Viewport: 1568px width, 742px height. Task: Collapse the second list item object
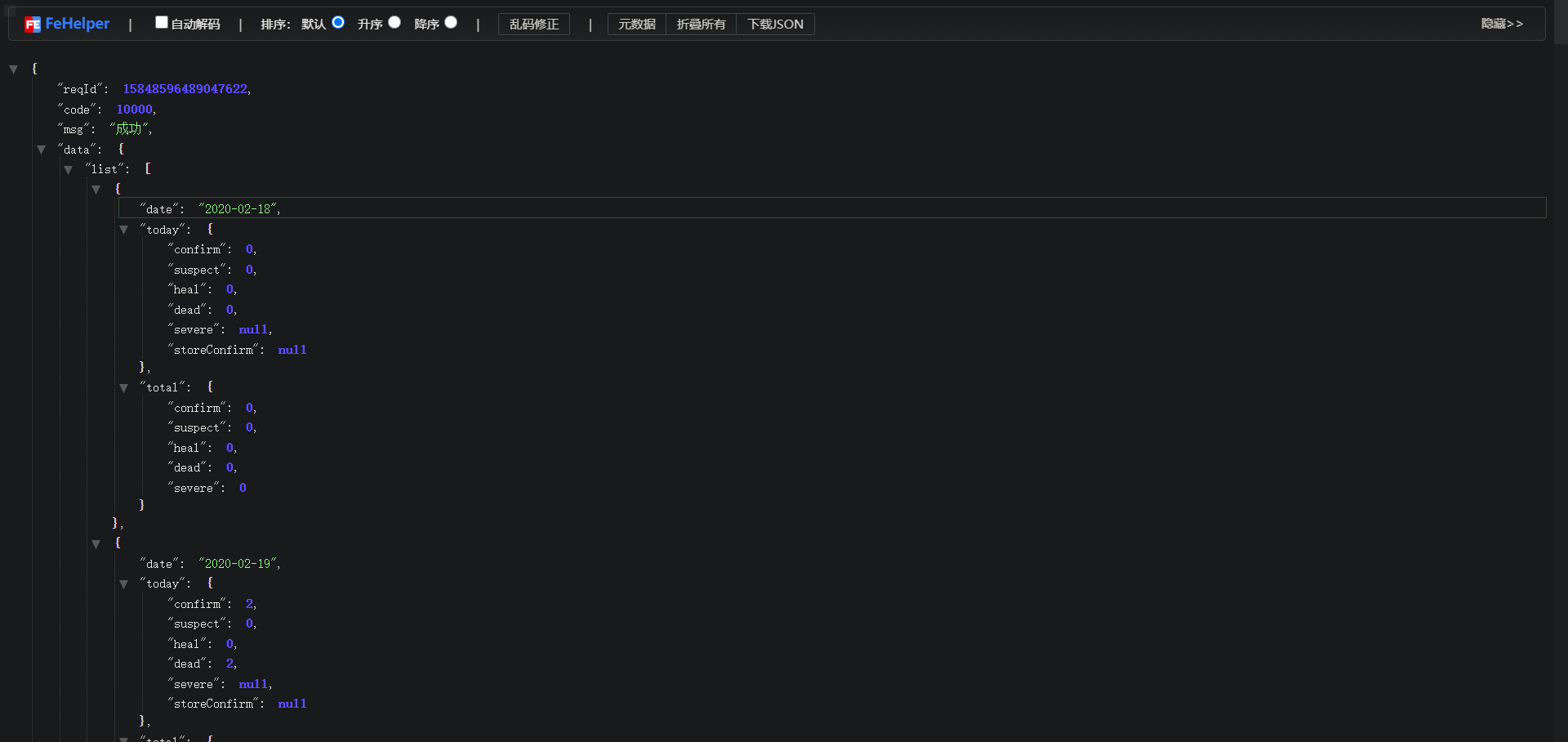[x=96, y=544]
